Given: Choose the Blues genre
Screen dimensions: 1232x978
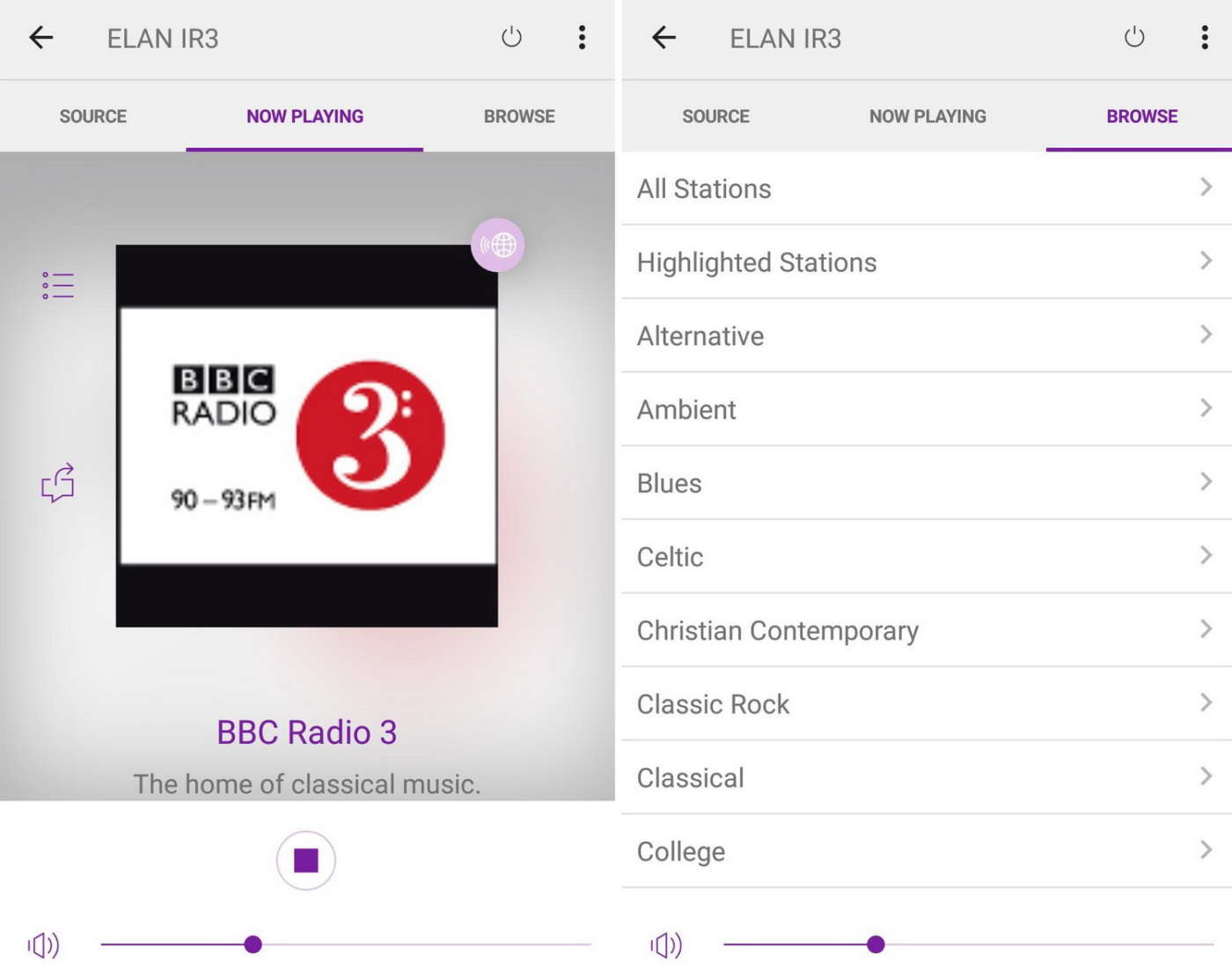Looking at the screenshot, I should pyautogui.click(x=927, y=483).
